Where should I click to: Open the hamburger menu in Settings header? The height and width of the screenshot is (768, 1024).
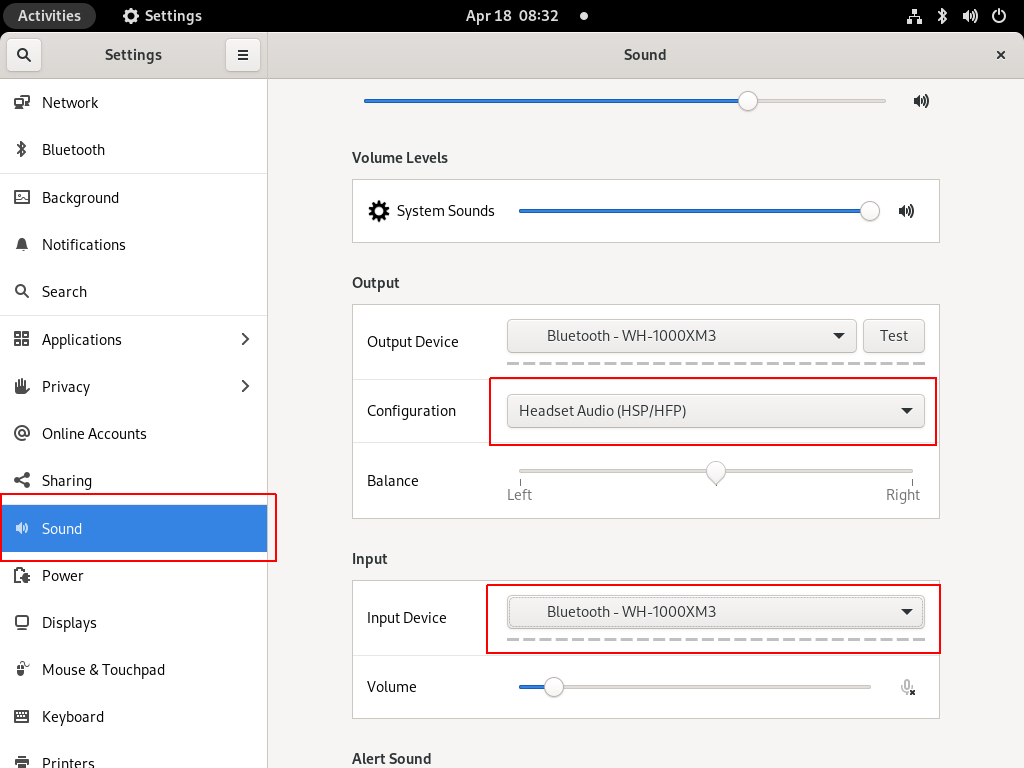tap(242, 55)
